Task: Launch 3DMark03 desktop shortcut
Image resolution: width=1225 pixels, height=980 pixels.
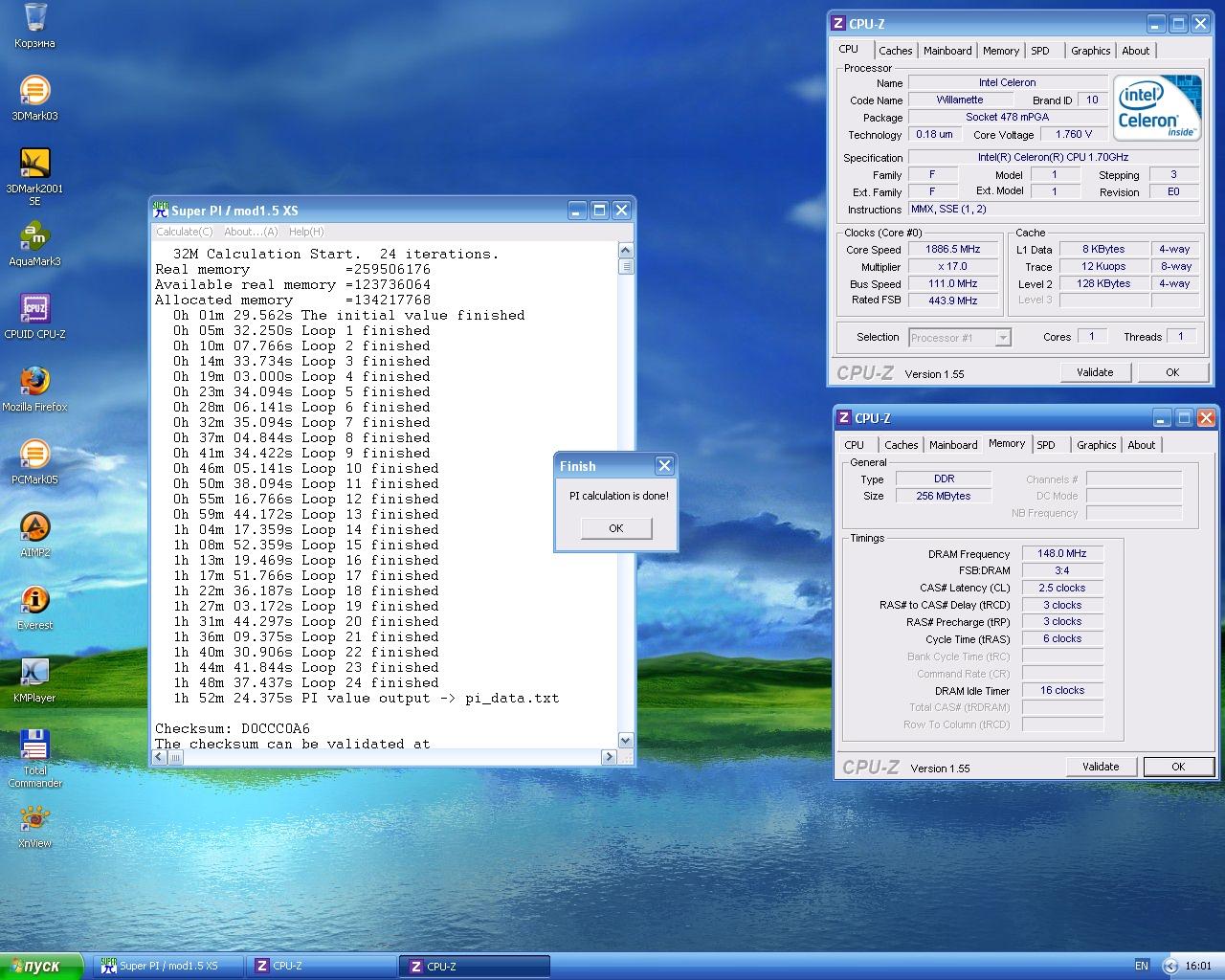Action: (34, 99)
